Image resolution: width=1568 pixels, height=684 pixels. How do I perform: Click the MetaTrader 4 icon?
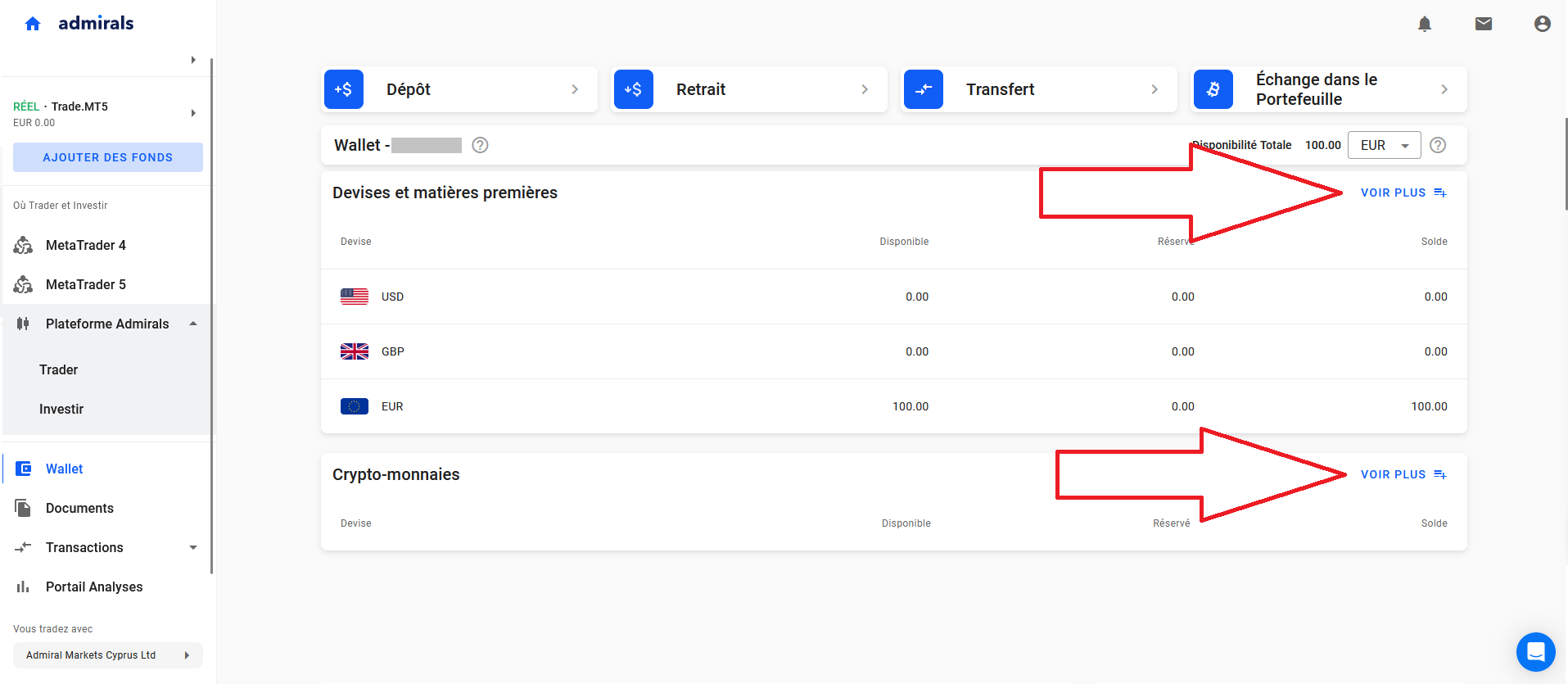point(23,245)
